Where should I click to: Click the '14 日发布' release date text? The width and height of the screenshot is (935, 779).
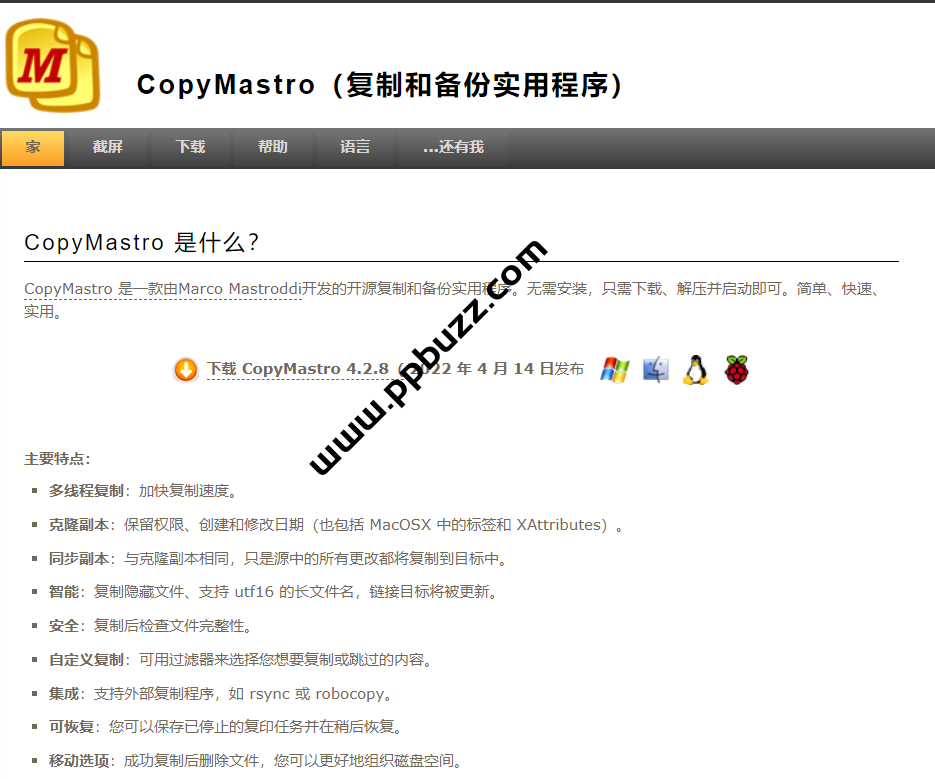(549, 369)
